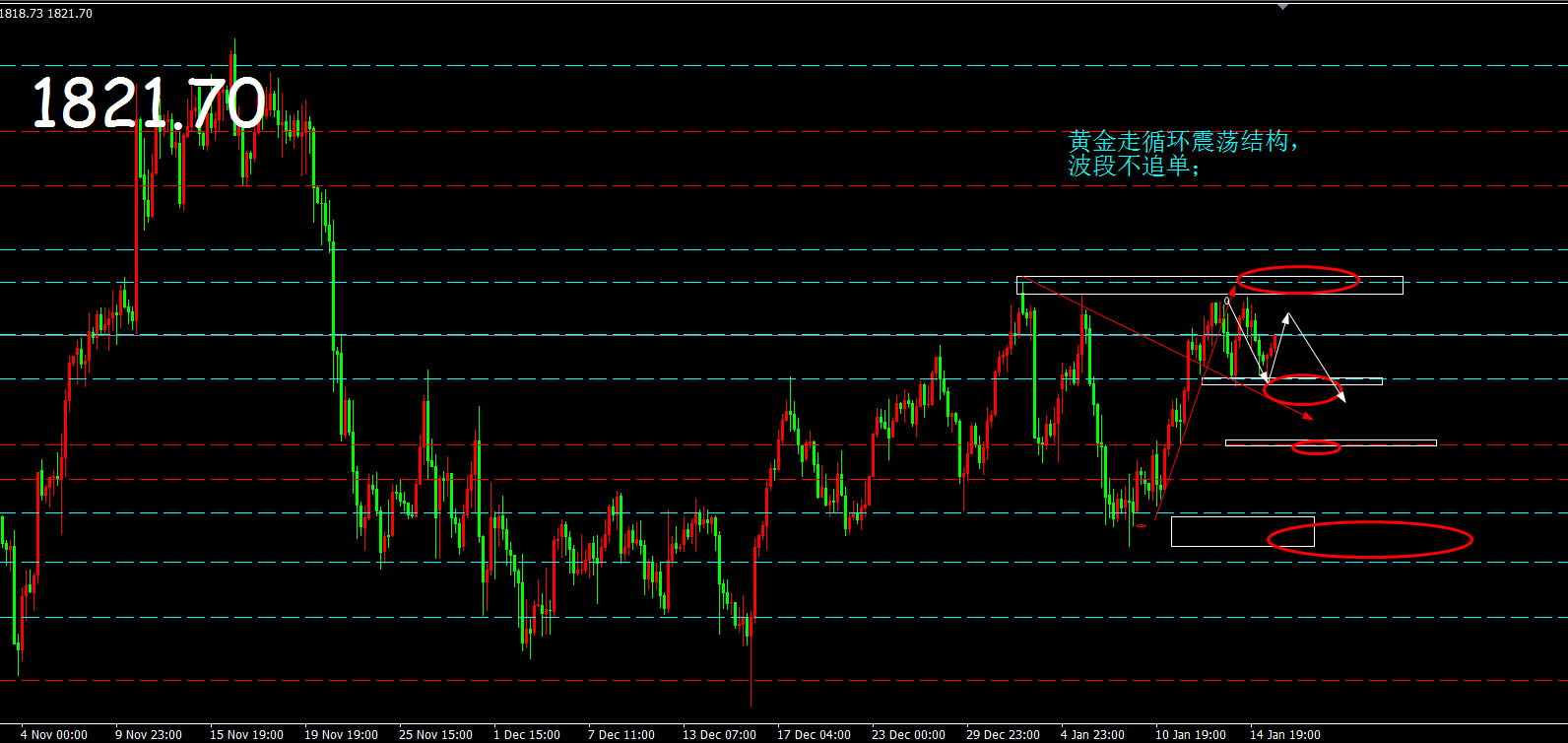The width and height of the screenshot is (1568, 743).
Task: Click the chart shift triangle marker at top
Action: [x=1282, y=7]
